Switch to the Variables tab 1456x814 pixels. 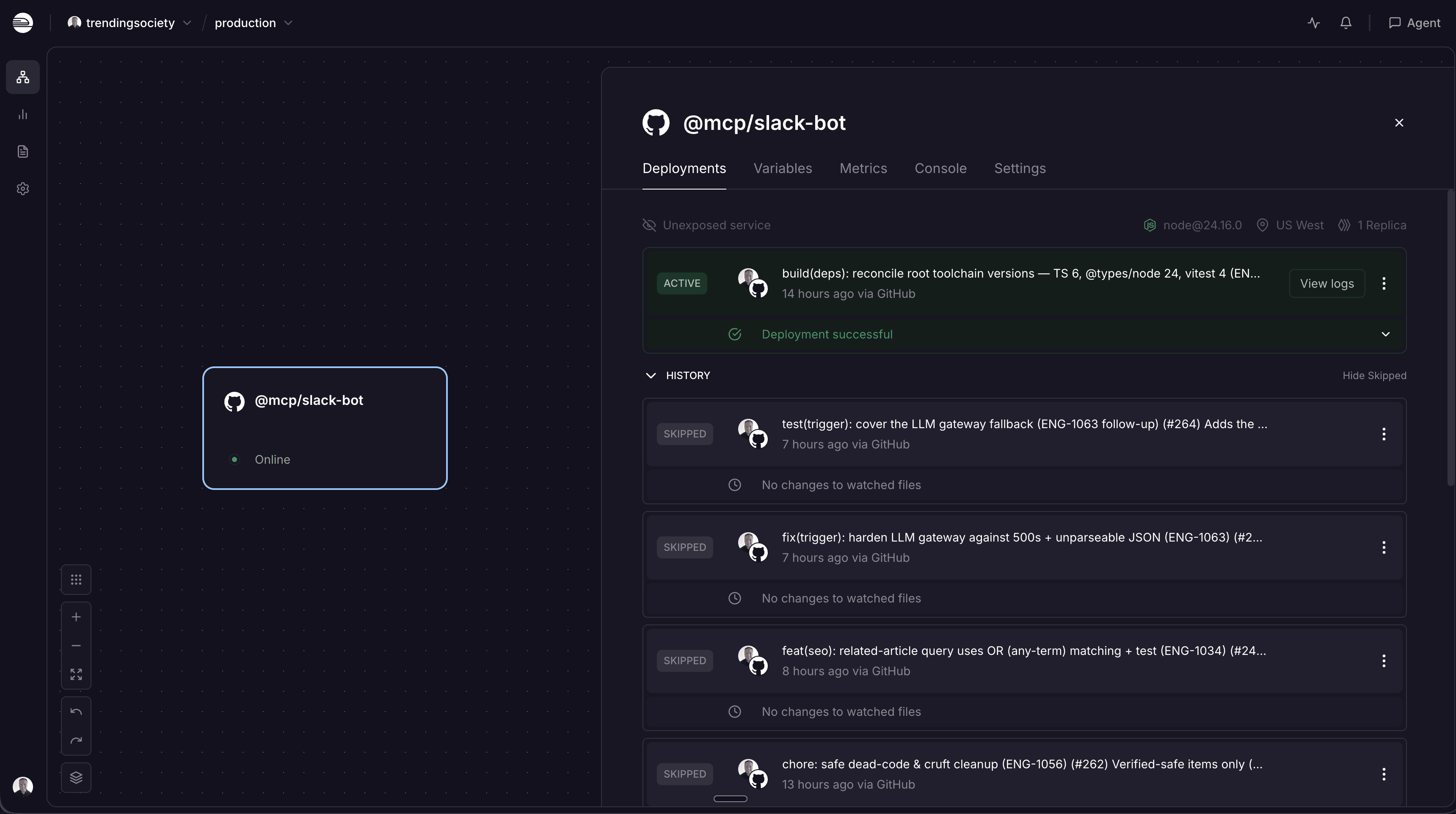[783, 168]
